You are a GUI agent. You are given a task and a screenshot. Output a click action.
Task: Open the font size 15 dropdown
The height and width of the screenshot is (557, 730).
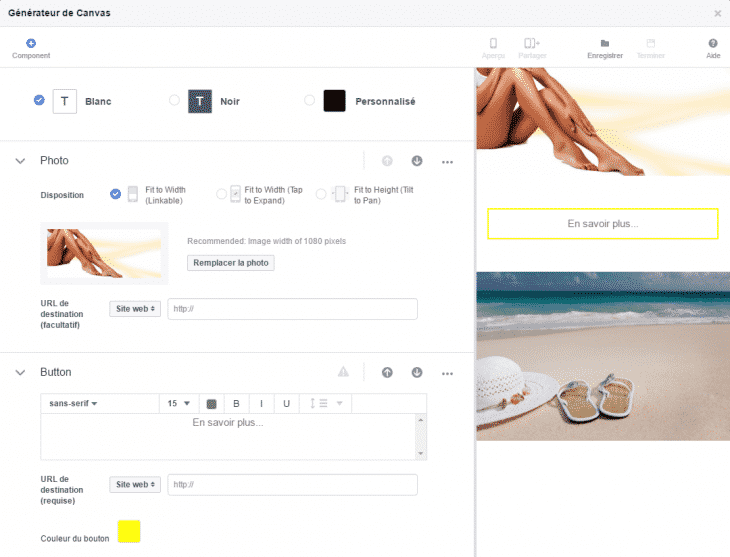[178, 403]
